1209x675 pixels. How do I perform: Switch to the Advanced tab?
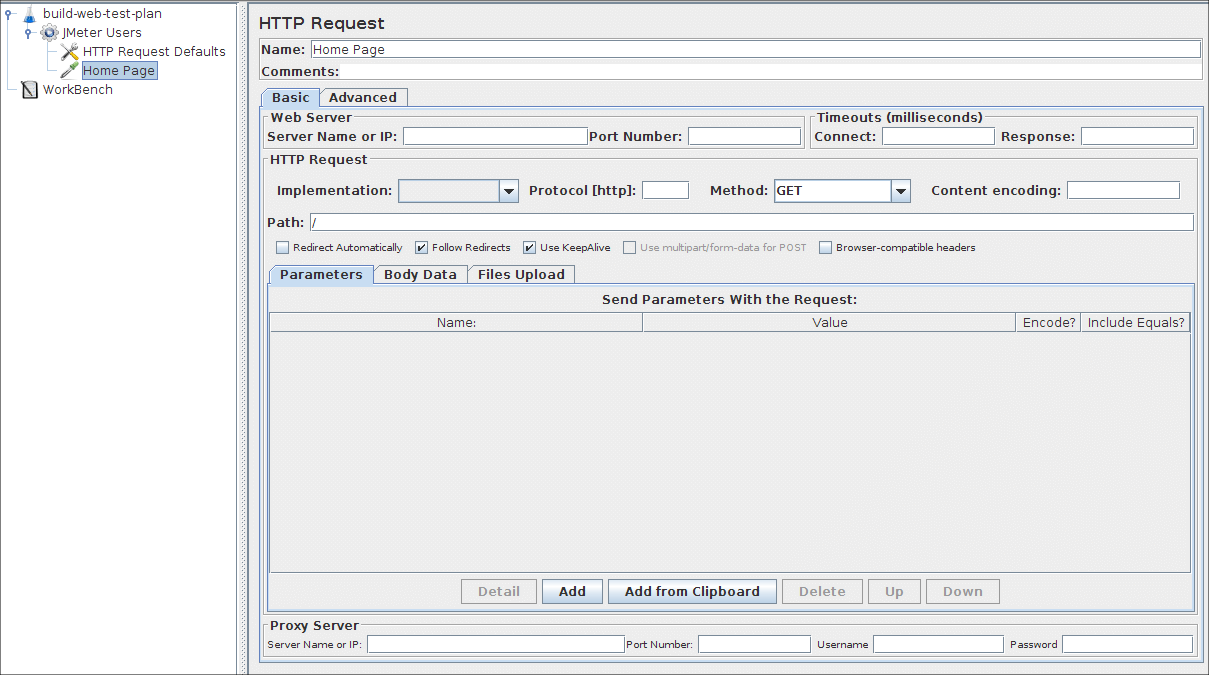click(363, 97)
